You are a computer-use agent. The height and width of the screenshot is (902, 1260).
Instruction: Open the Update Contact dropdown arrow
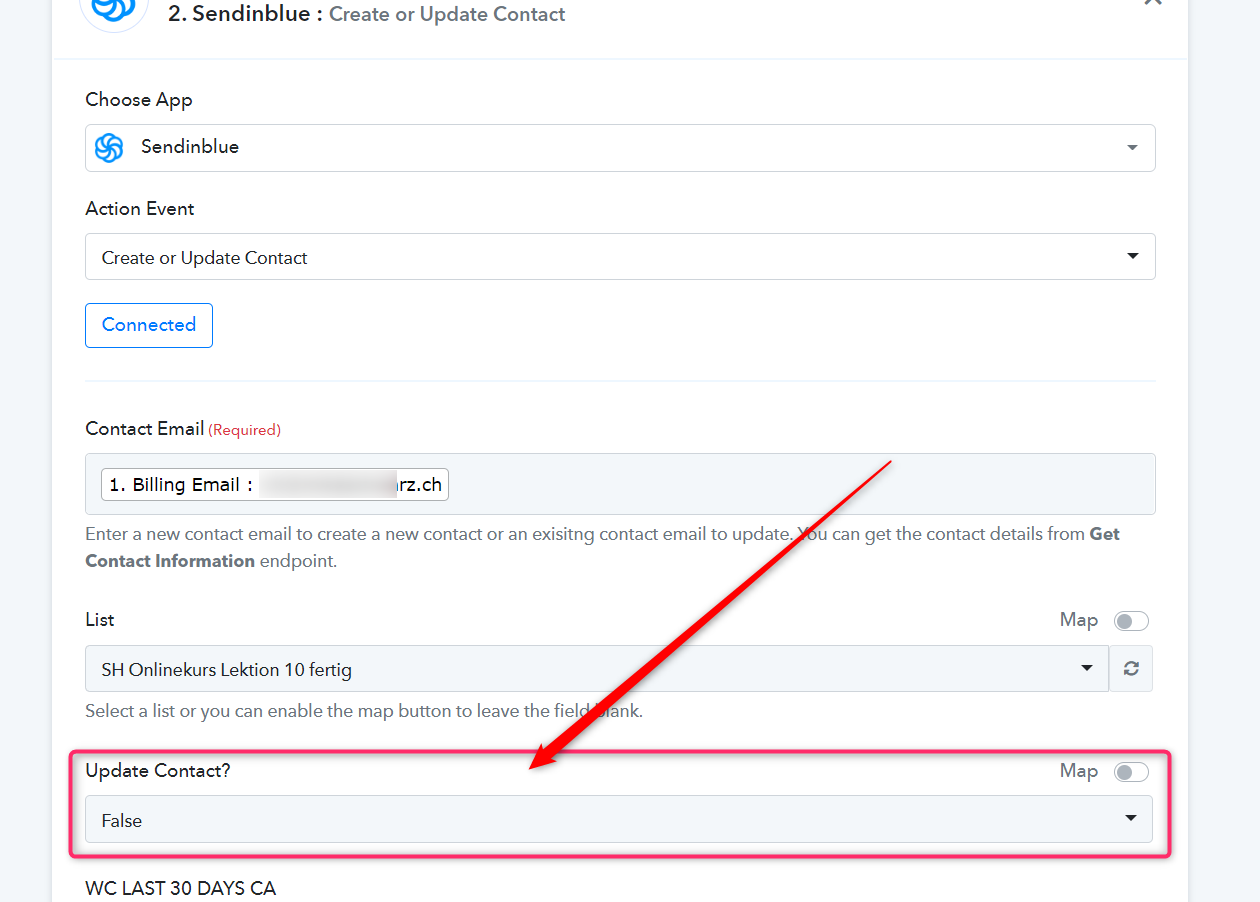point(1131,818)
